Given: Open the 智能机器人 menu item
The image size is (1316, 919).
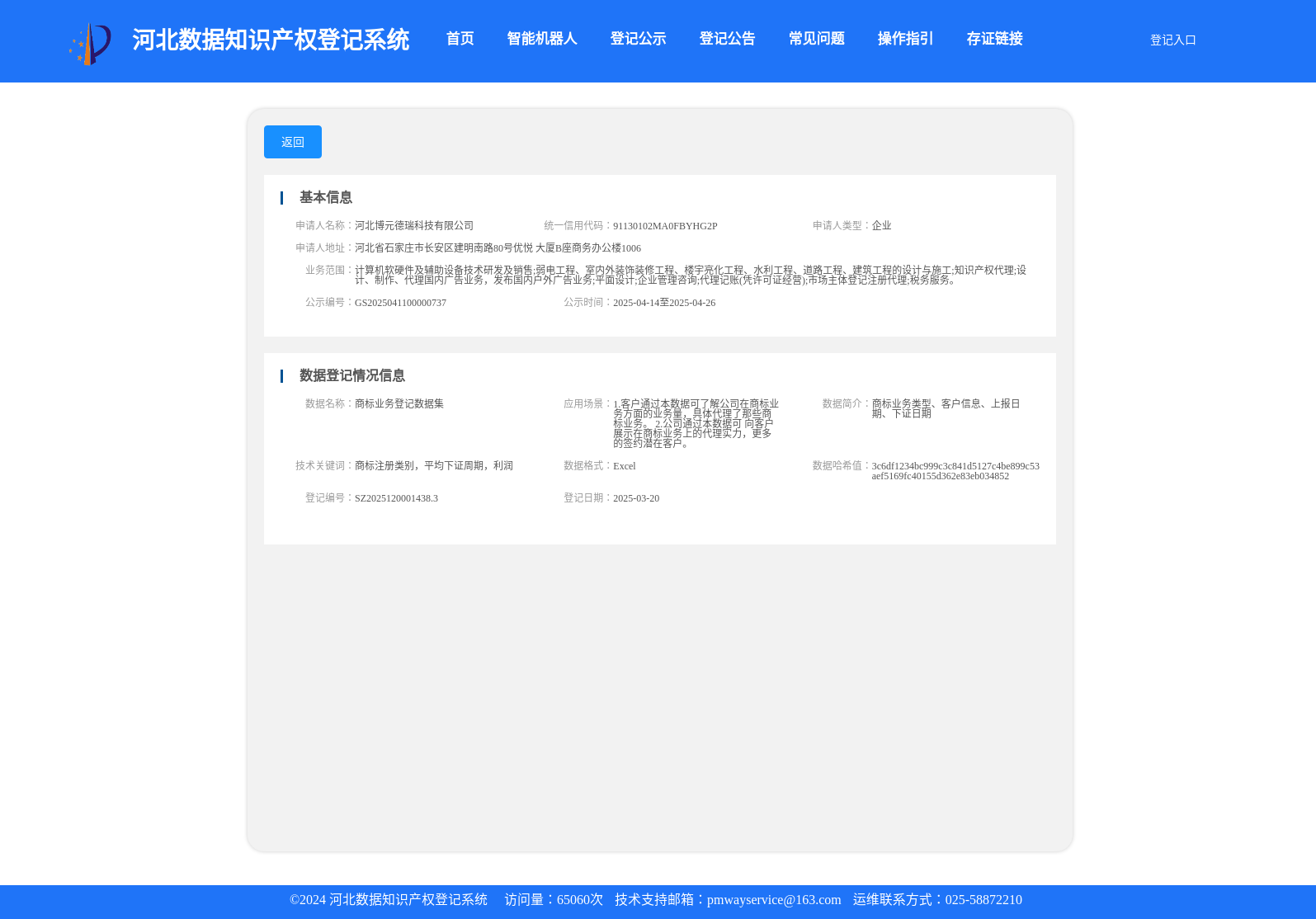Looking at the screenshot, I should click(x=541, y=39).
